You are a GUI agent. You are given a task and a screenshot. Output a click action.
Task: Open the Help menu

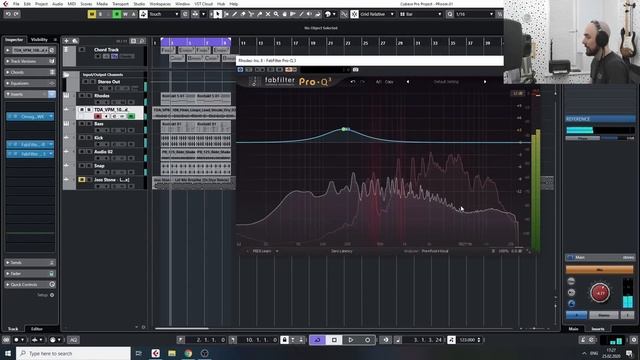pos(233,4)
